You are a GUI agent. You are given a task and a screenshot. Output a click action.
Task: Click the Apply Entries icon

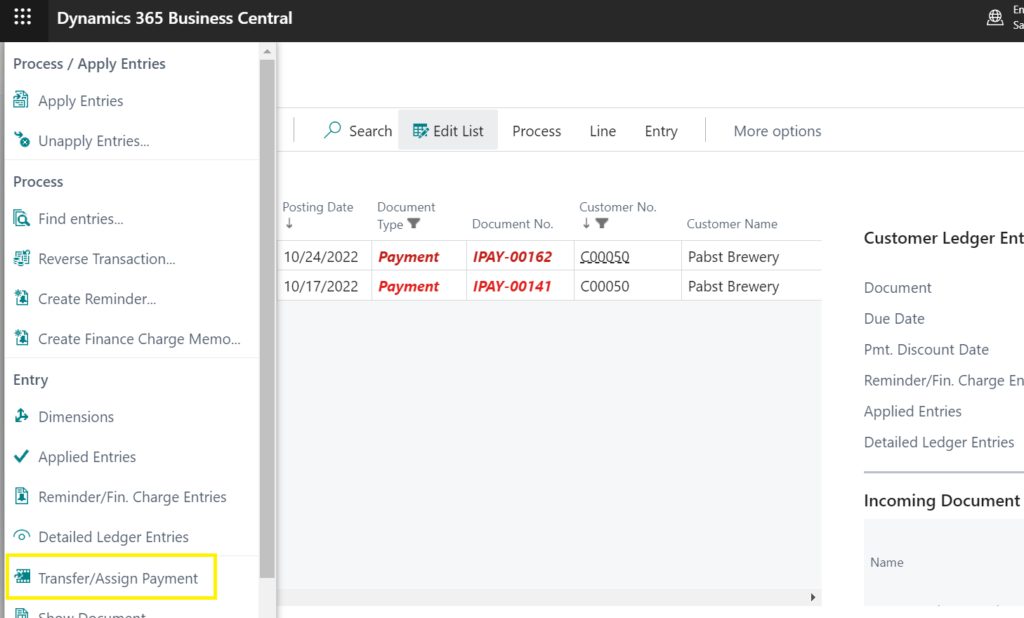pyautogui.click(x=21, y=101)
